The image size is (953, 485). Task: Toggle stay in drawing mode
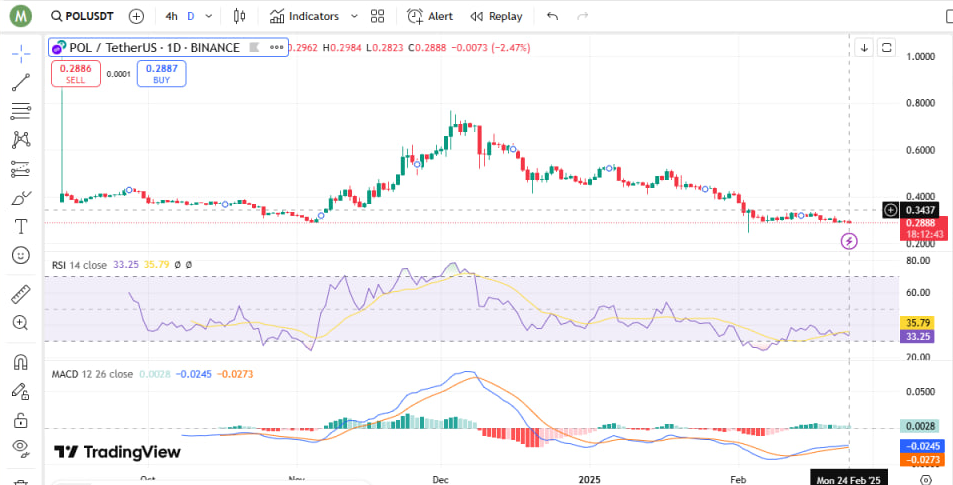21,391
